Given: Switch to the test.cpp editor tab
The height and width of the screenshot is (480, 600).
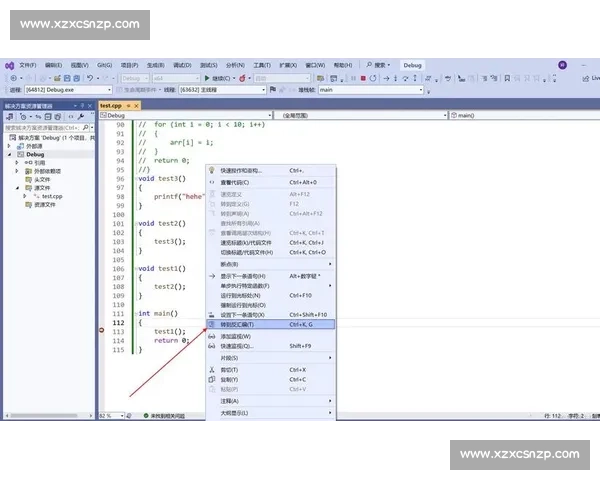Looking at the screenshot, I should pos(110,104).
